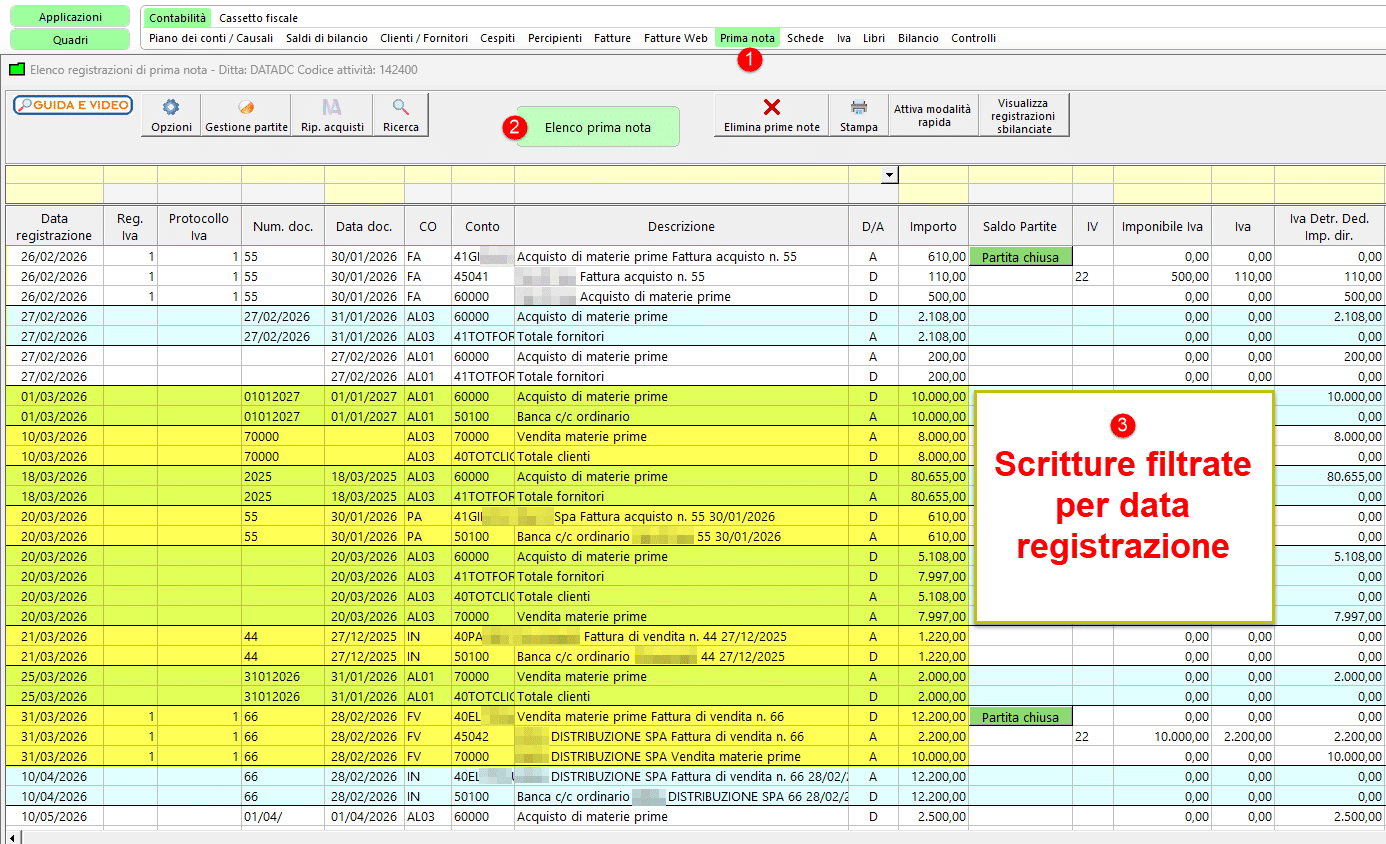Image resolution: width=1386 pixels, height=844 pixels.
Task: Open Opzioni with the gear icon
Action: [171, 115]
